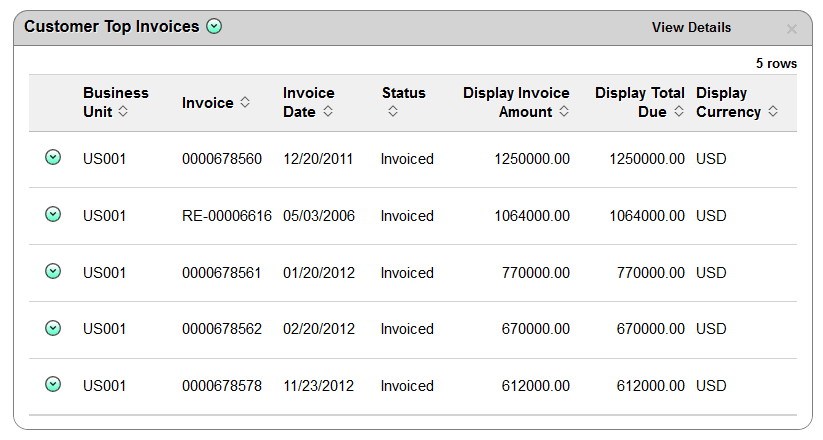Click the Invoice column header text

(x=207, y=103)
